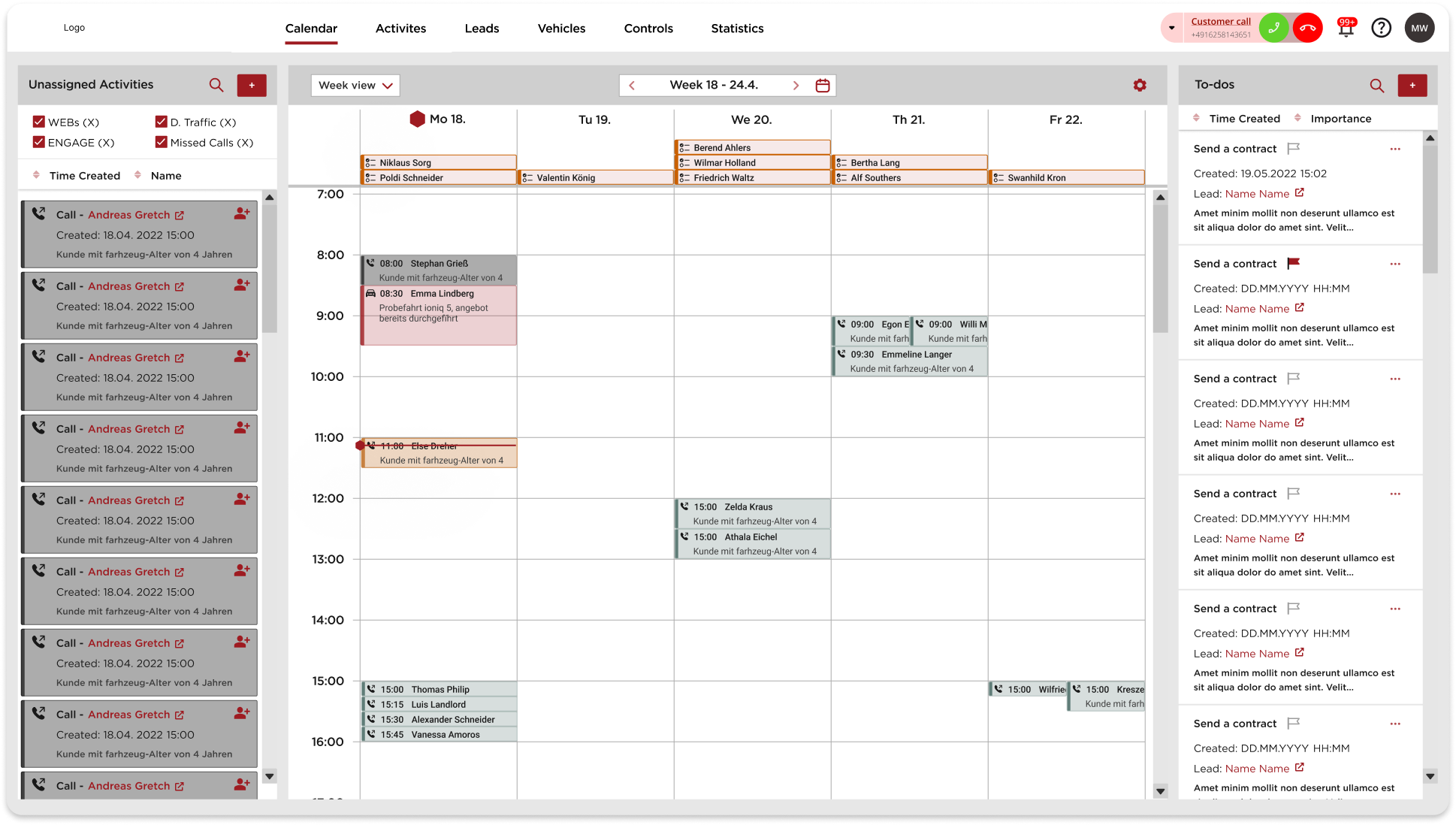
Task: Search the Unassigned Activities list
Action: 216,85
